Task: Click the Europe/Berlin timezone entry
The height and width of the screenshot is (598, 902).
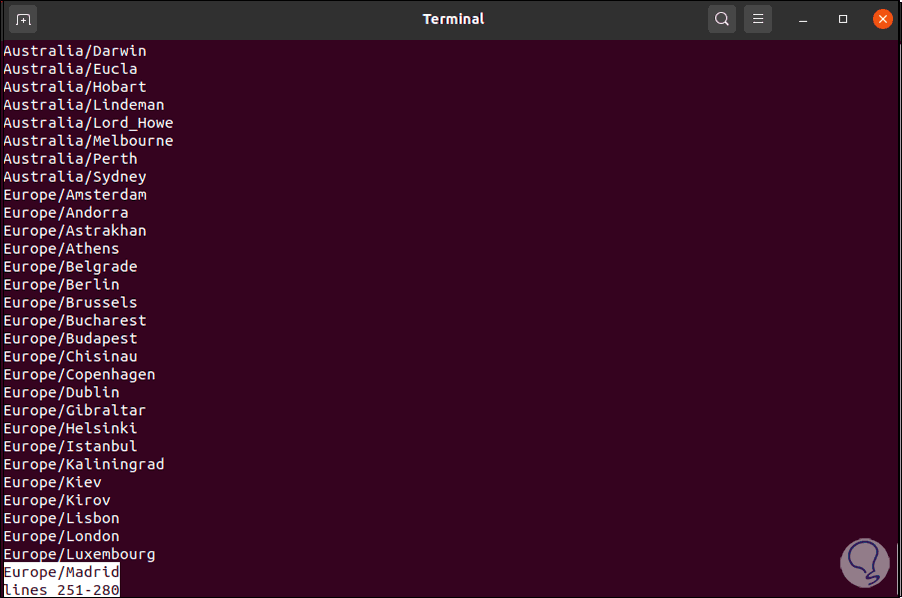Action: (61, 285)
